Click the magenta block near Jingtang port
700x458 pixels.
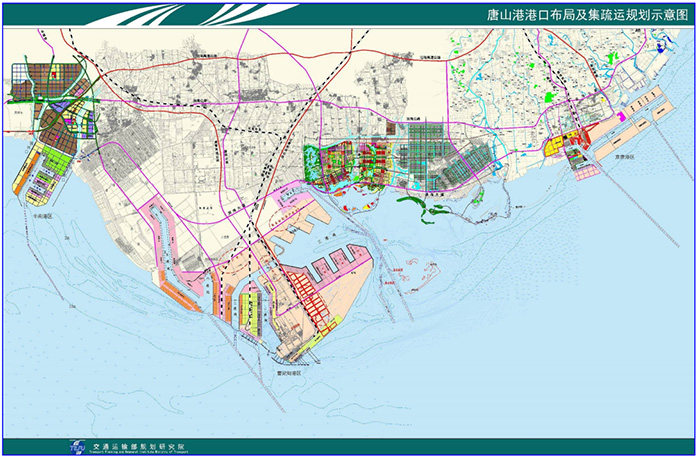click(x=622, y=118)
